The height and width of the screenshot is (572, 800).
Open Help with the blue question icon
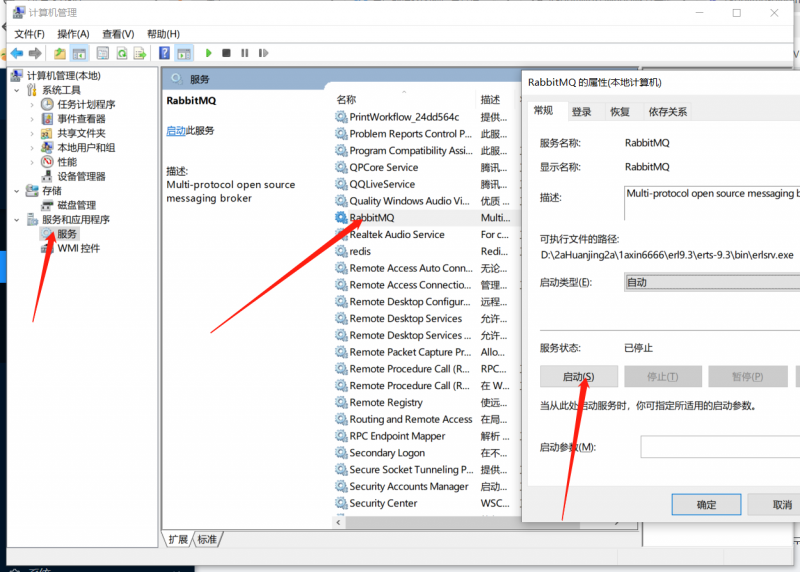164,53
